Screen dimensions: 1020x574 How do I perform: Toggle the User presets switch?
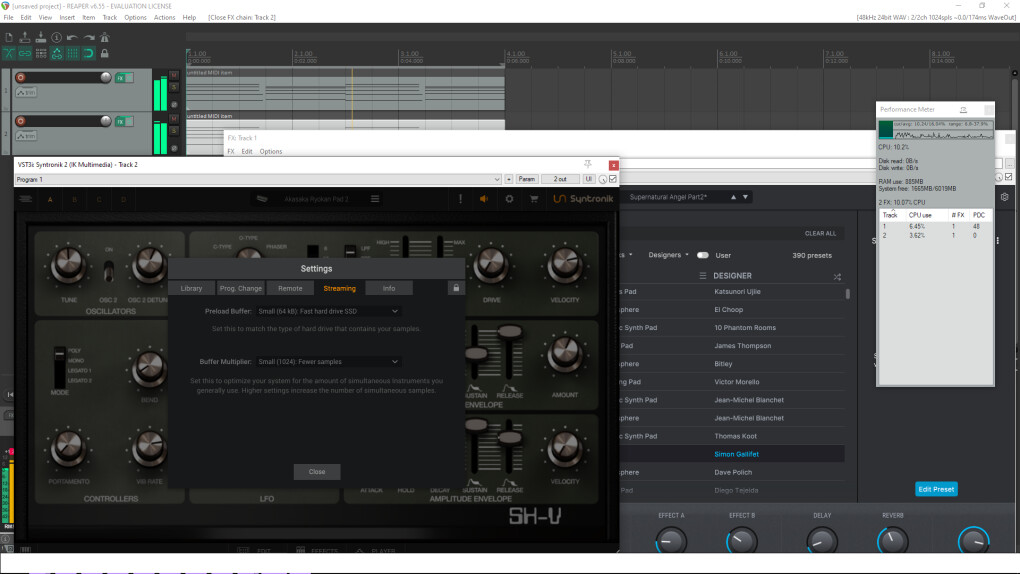coord(703,255)
